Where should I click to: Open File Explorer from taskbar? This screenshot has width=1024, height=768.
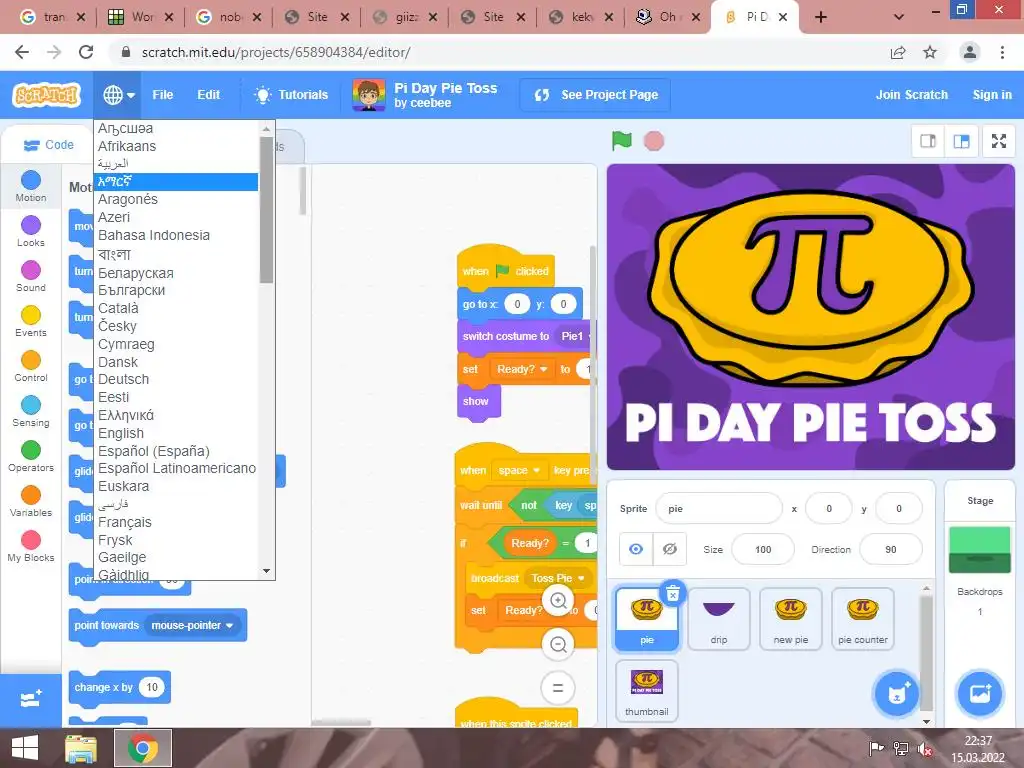tap(81, 748)
